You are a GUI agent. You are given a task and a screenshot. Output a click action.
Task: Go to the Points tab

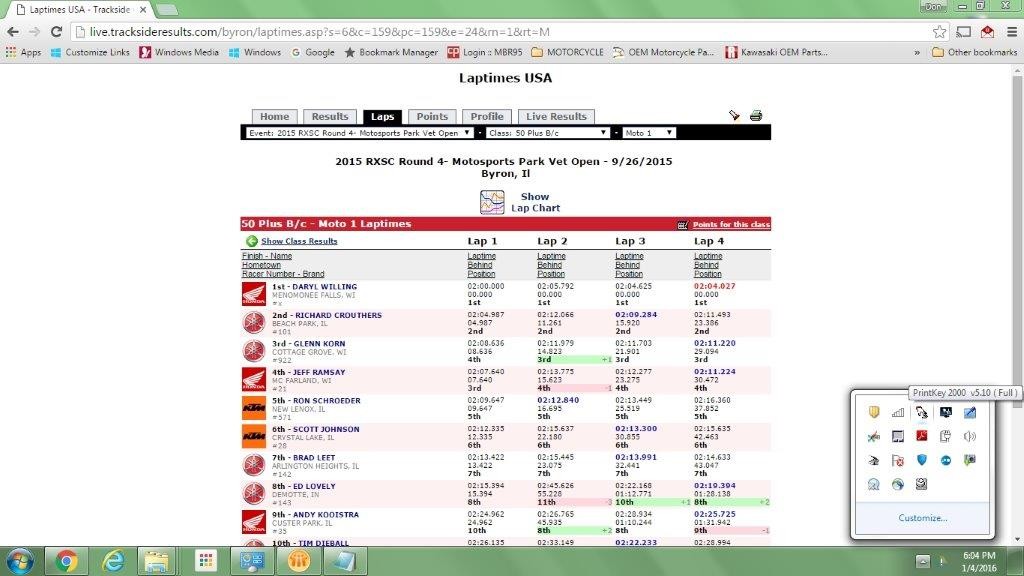(x=432, y=117)
